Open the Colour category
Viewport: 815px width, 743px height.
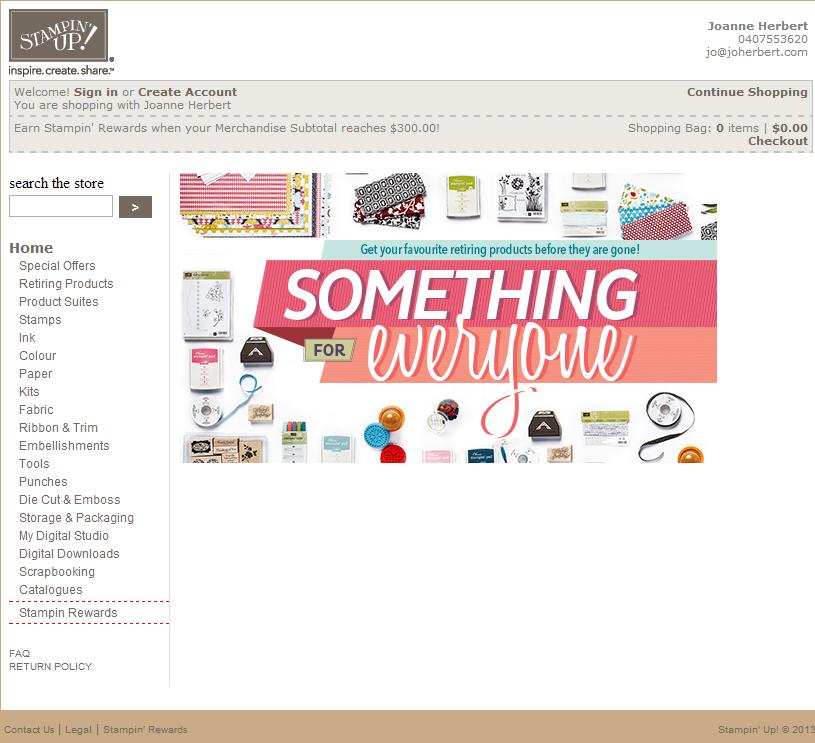click(x=37, y=356)
